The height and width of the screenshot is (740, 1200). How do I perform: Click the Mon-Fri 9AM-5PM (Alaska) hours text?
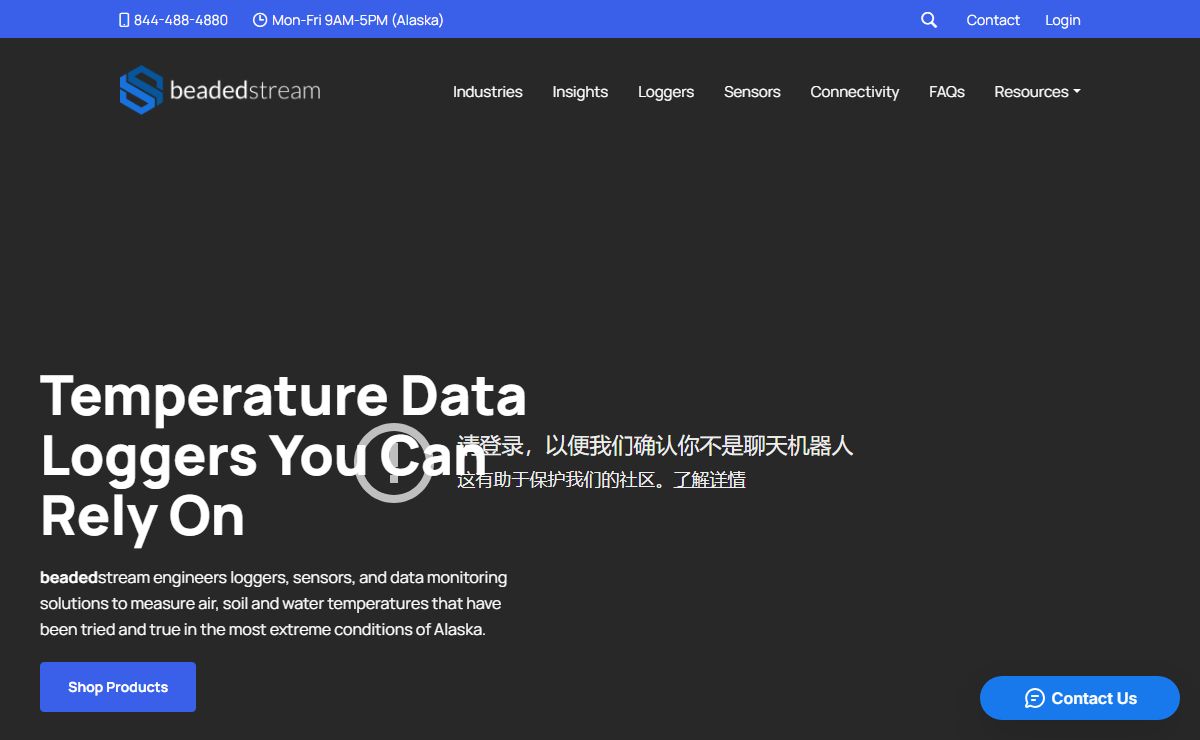(358, 20)
